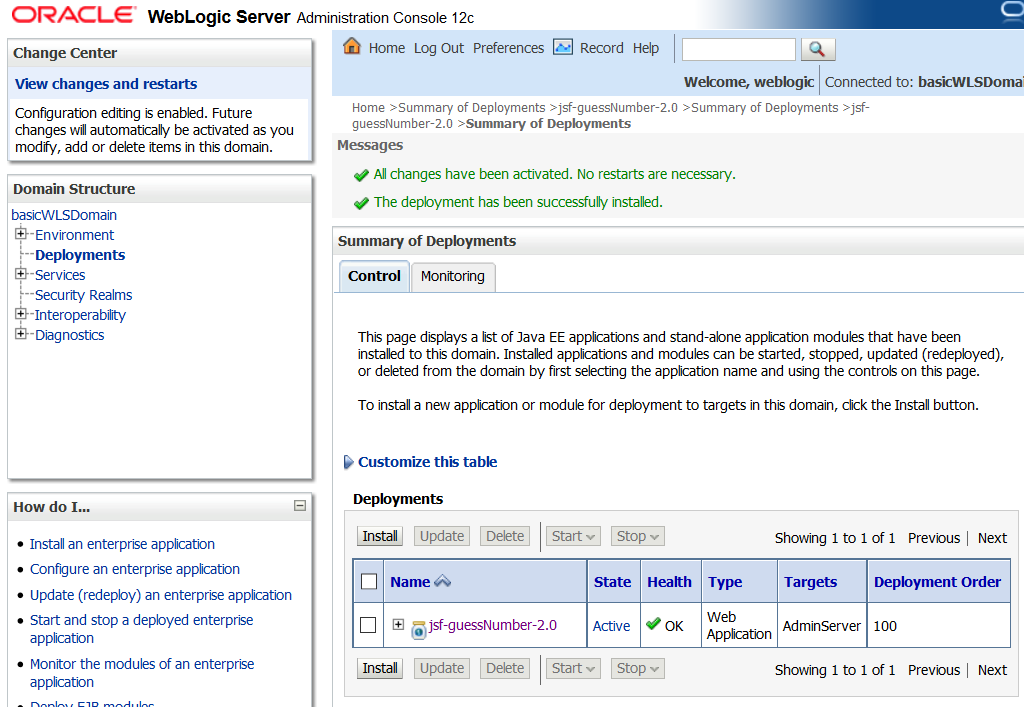Tick the checkbox for the jsf-guessNumber-2.0 row
Viewport: 1024px width, 707px height.
click(x=368, y=625)
